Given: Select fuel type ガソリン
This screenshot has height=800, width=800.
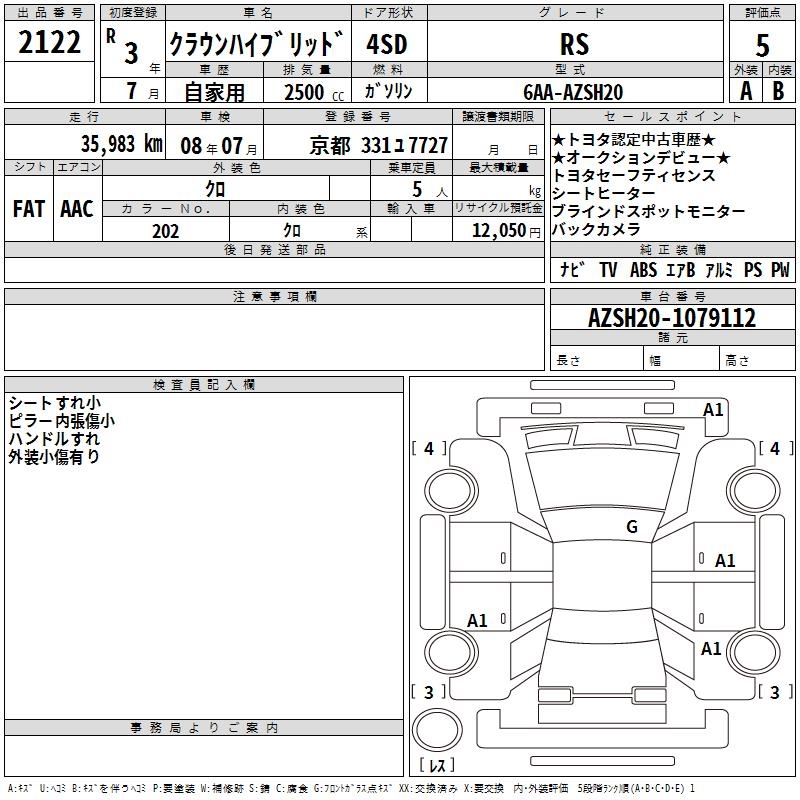Looking at the screenshot, I should click(388, 91).
